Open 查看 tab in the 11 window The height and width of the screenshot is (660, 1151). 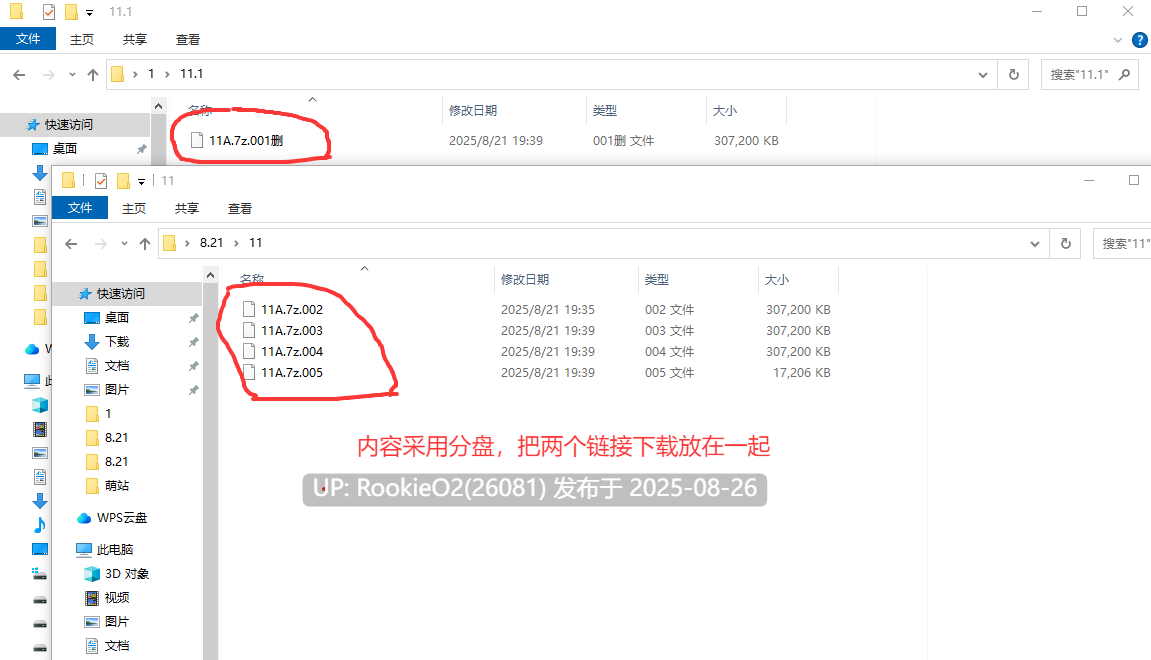click(239, 208)
